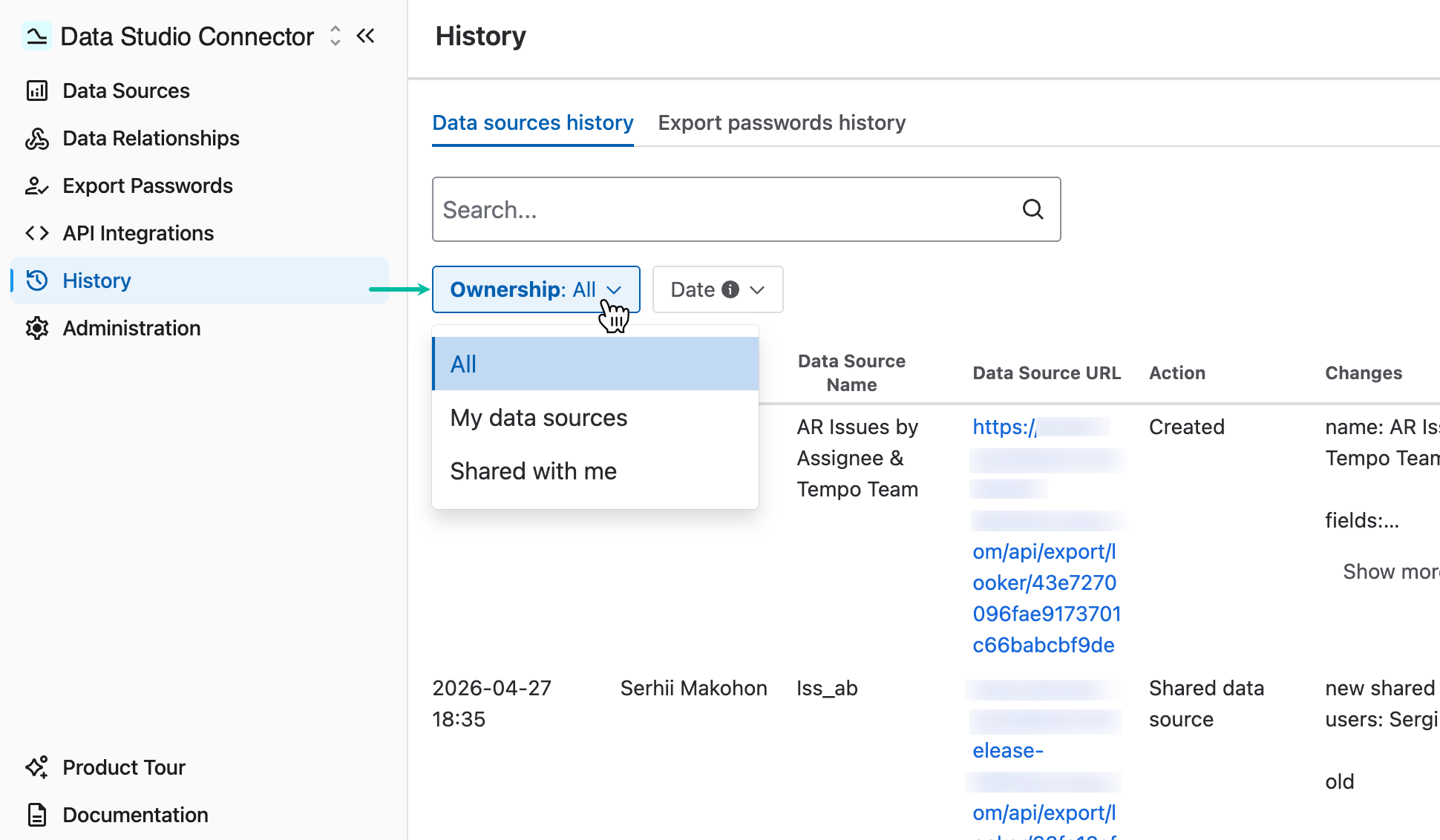Viewport: 1440px width, 840px height.
Task: Click the Data Relationships webhook icon
Action: pos(37,138)
